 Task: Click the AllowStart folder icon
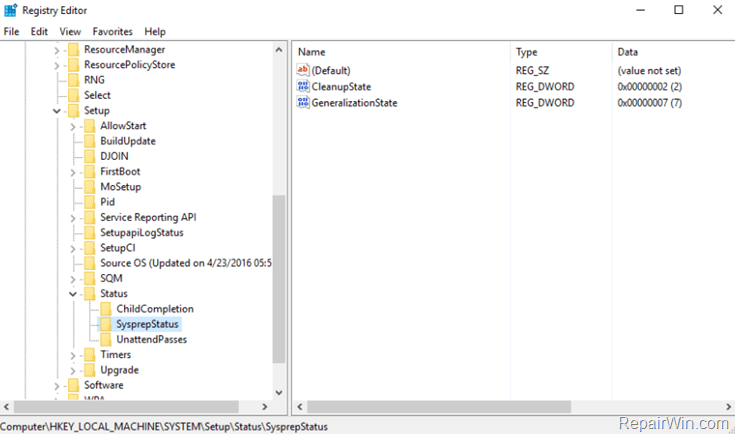[x=90, y=126]
